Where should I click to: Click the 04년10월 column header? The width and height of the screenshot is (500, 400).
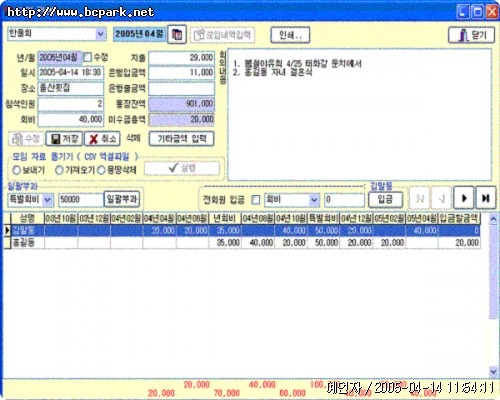(x=291, y=219)
